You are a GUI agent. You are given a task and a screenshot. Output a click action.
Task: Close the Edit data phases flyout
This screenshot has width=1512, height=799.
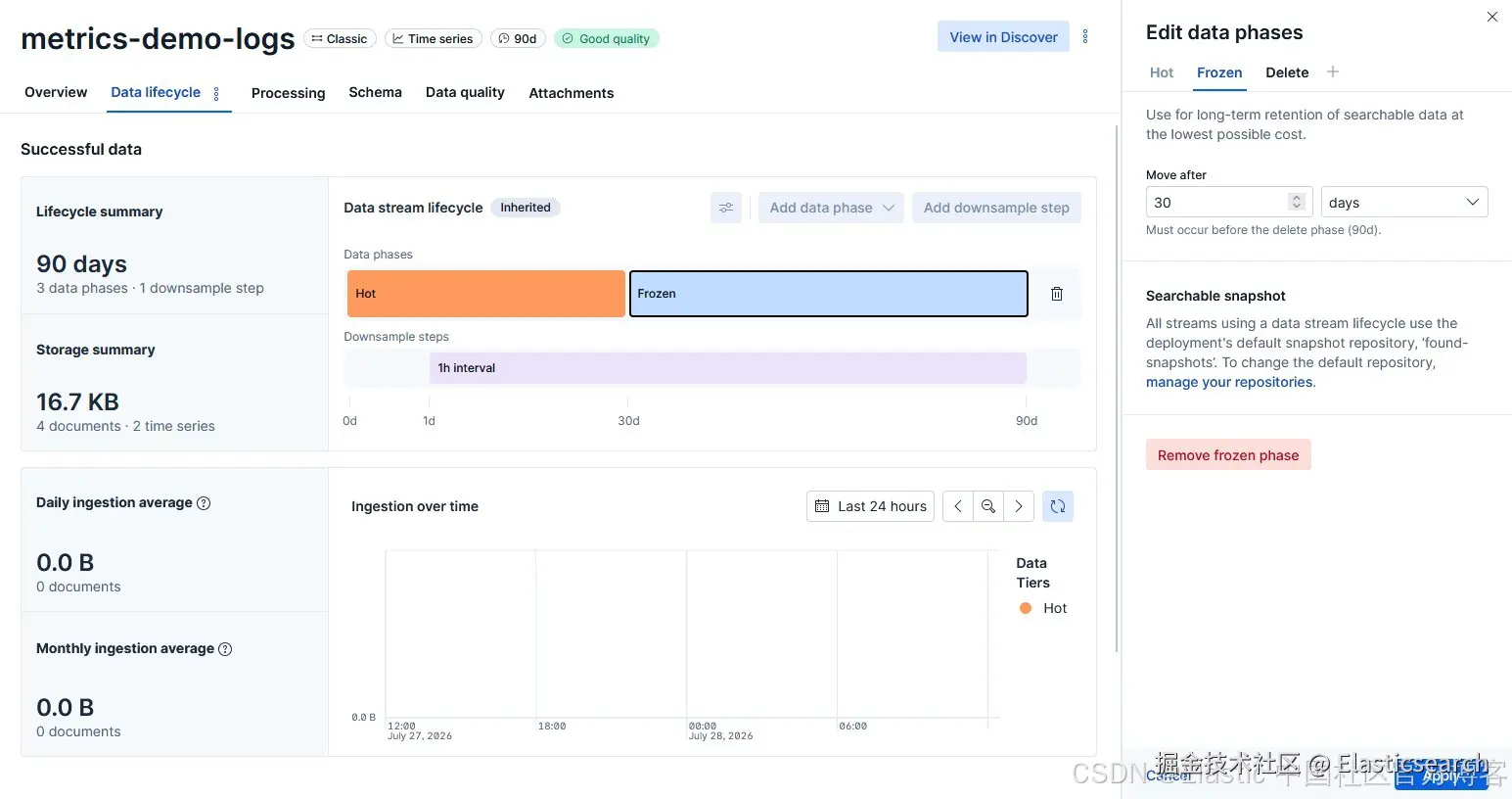tap(1492, 17)
